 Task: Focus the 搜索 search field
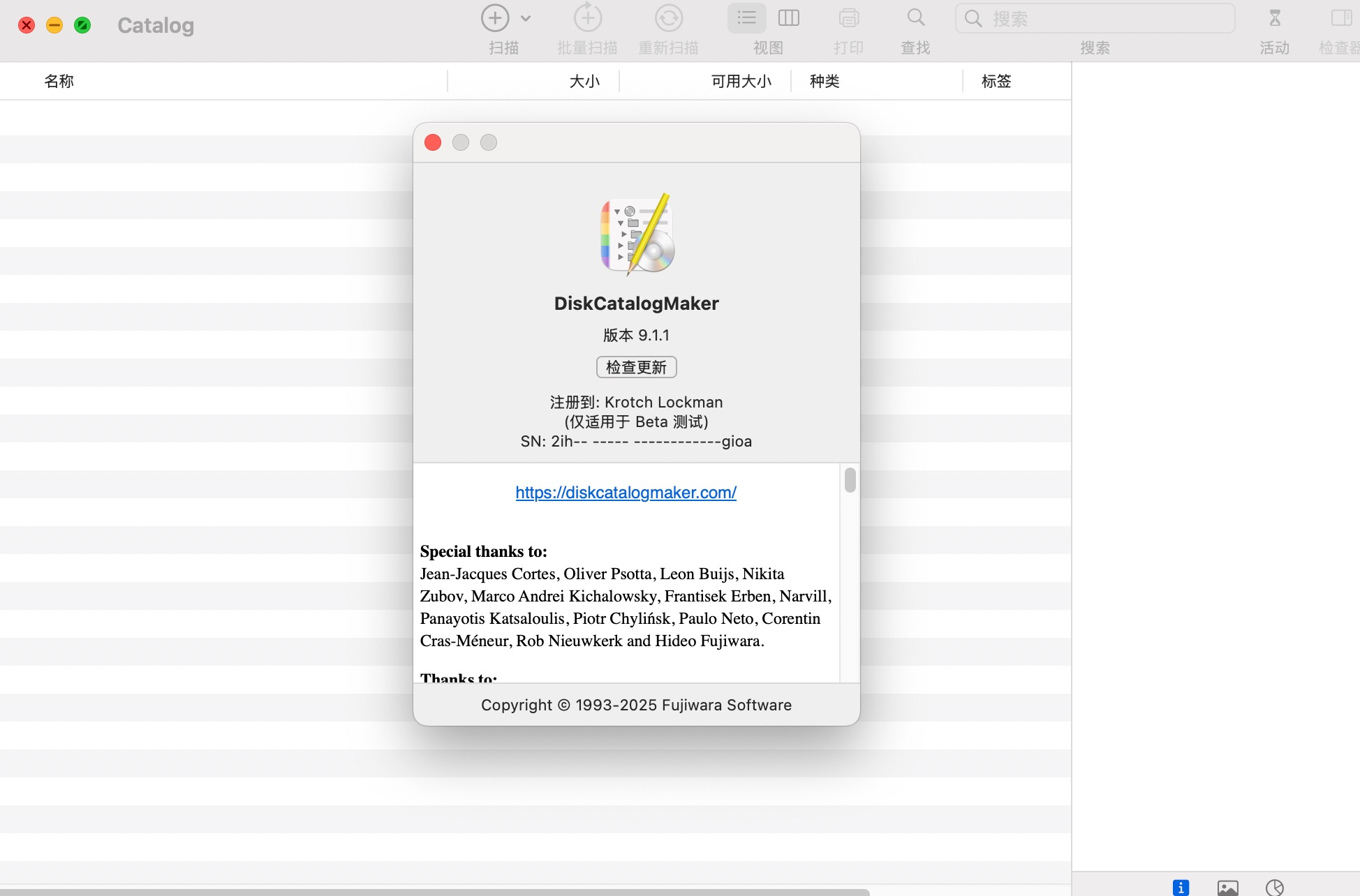point(1095,18)
